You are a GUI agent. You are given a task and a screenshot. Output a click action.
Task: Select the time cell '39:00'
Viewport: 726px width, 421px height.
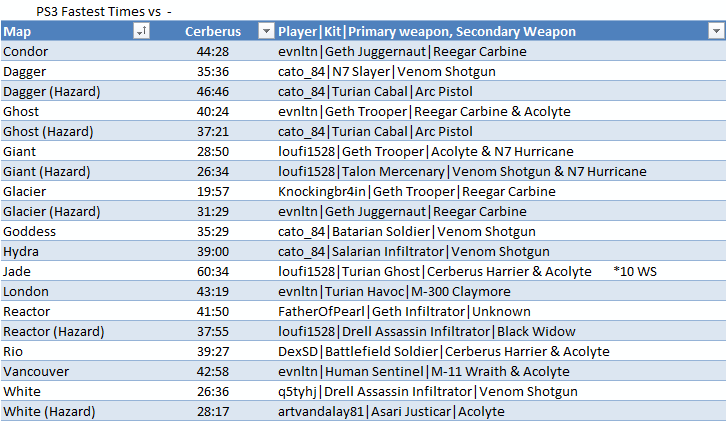(213, 251)
